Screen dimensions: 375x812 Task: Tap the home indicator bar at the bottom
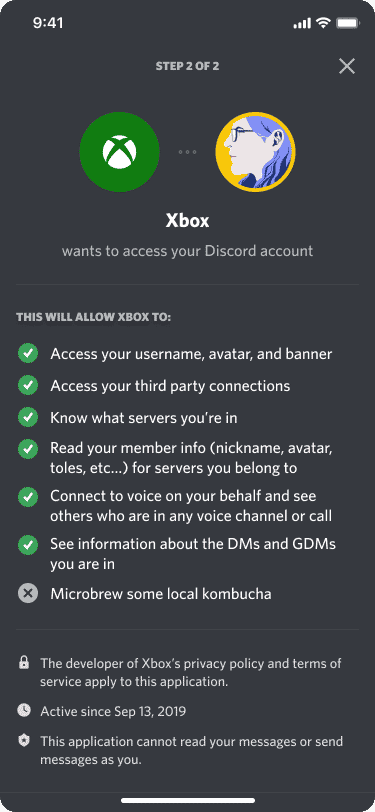188,801
